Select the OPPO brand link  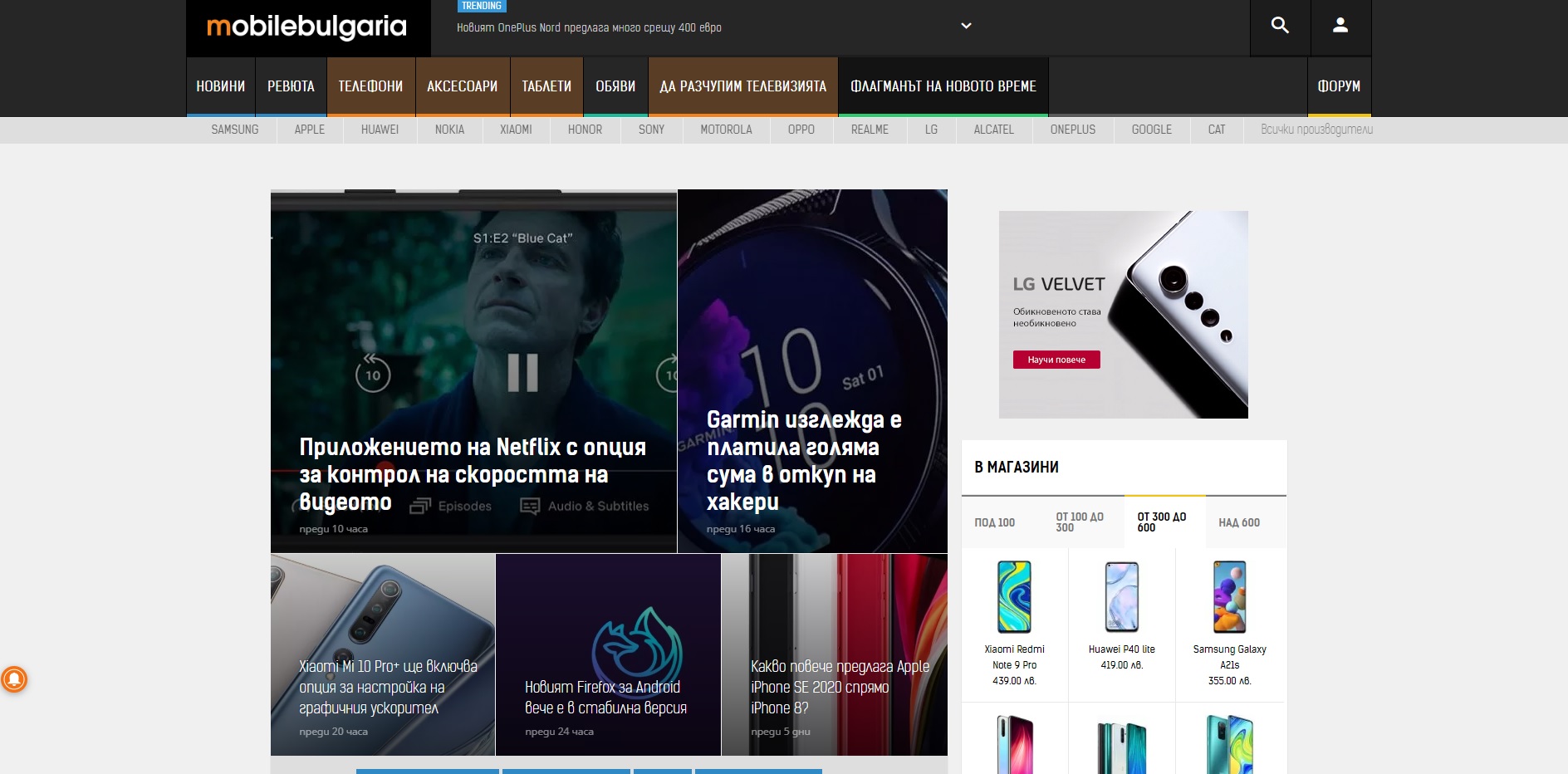tap(801, 130)
